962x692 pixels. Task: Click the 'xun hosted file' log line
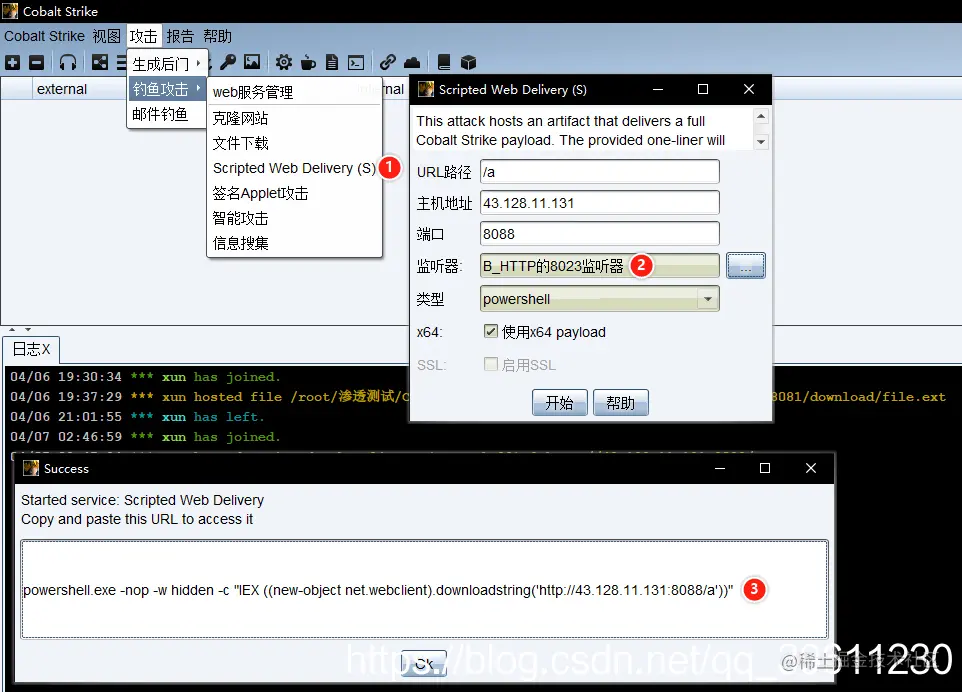point(209,397)
